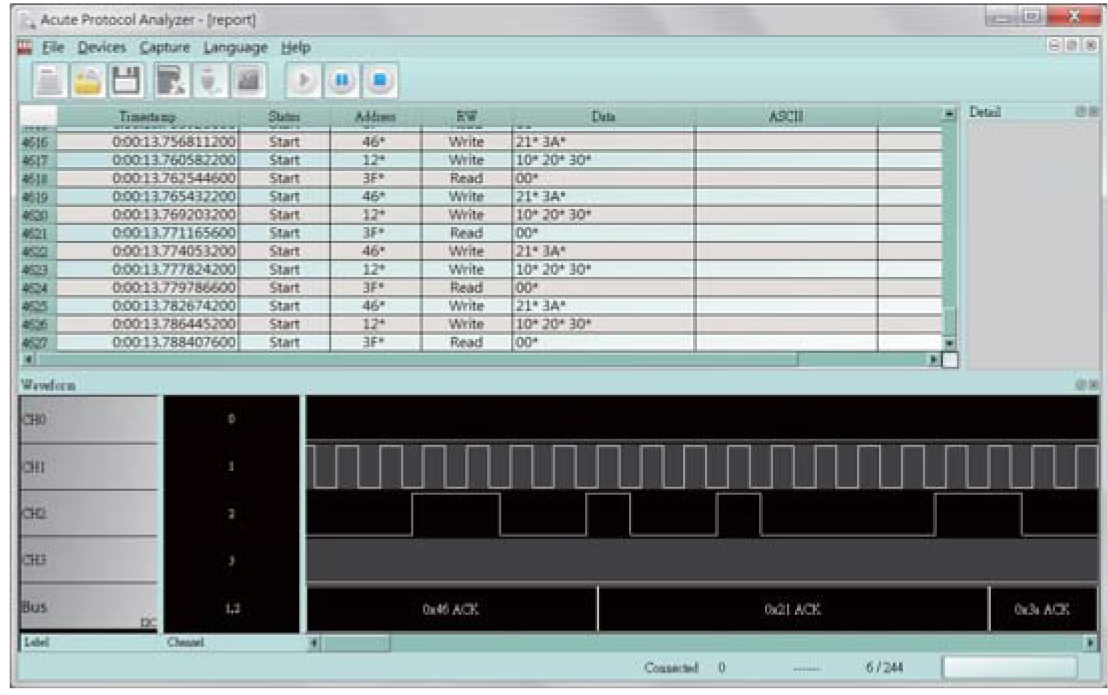Click the table's horizontal scrollbar thumb
The image size is (1108, 695).
coord(417,360)
